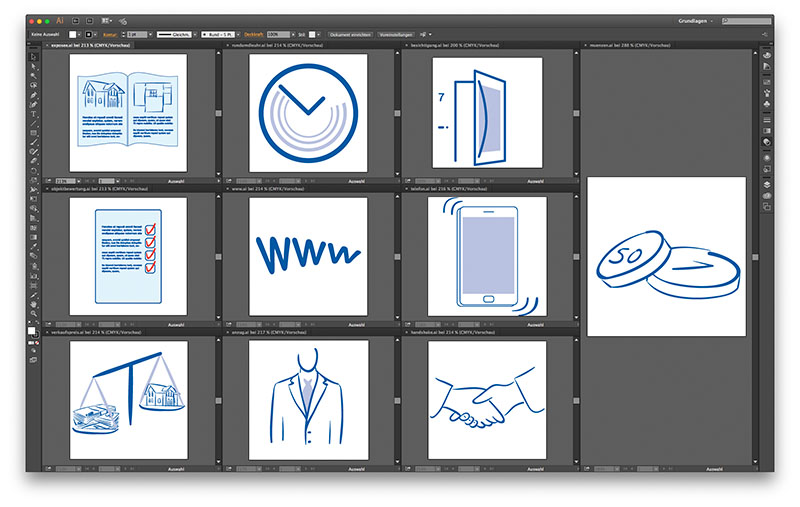Select the Direct Selection tool
The image size is (800, 507).
pyautogui.click(x=34, y=66)
